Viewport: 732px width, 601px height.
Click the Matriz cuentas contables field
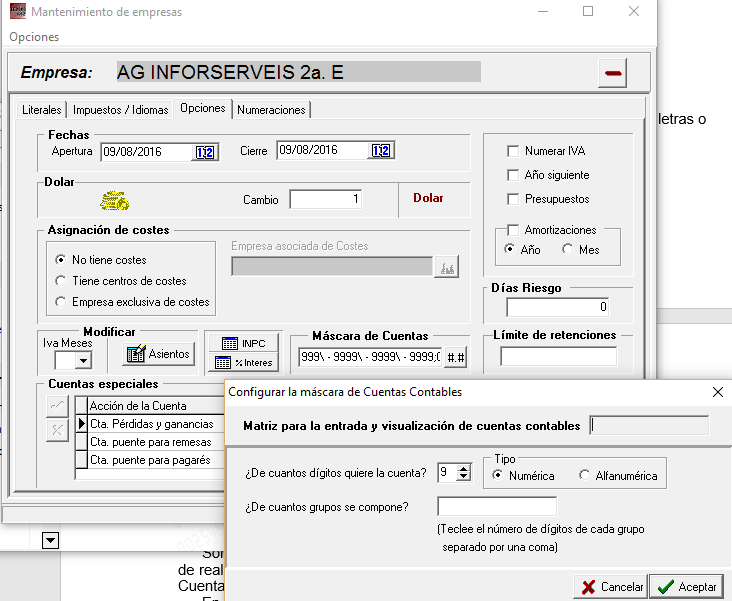(x=649, y=425)
